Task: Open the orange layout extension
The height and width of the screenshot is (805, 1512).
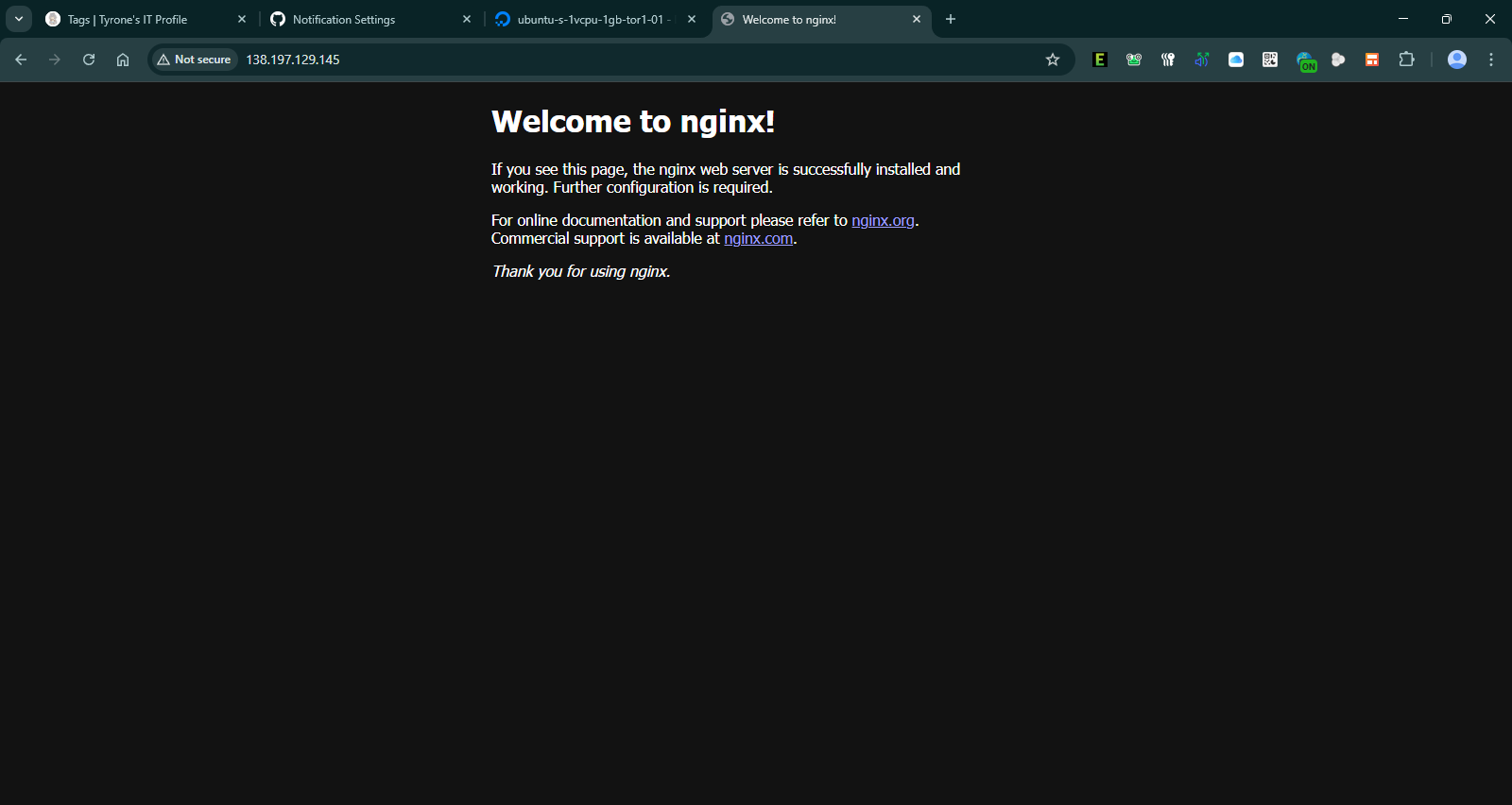Action: pyautogui.click(x=1372, y=60)
